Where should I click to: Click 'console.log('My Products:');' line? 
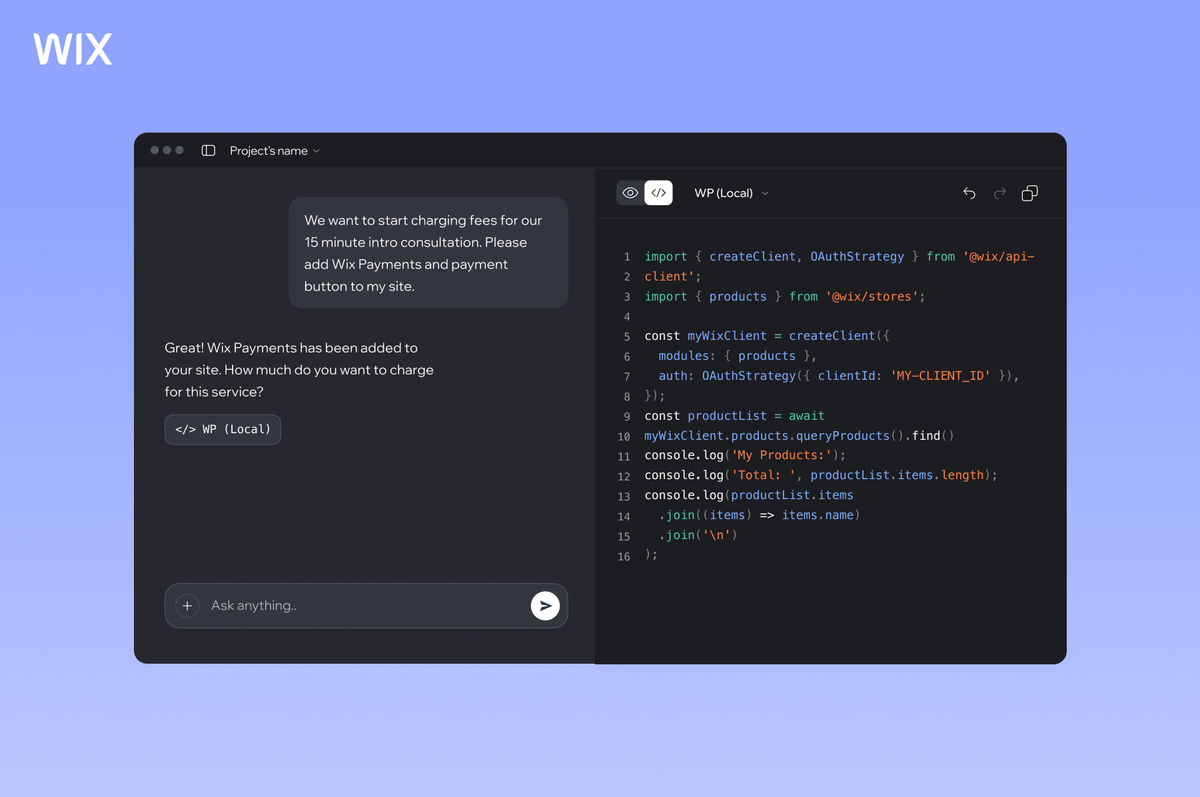tap(745, 455)
